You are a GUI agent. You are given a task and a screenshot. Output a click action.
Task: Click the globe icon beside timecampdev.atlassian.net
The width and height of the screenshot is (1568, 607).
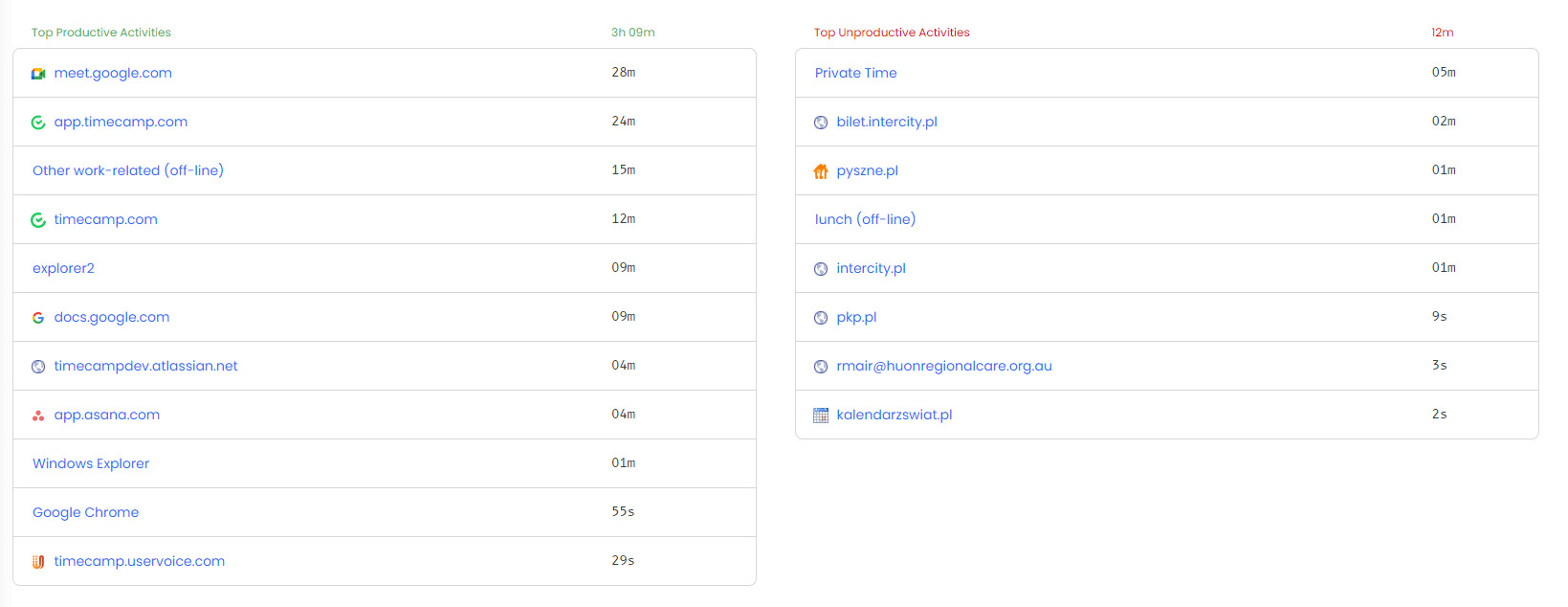click(38, 367)
